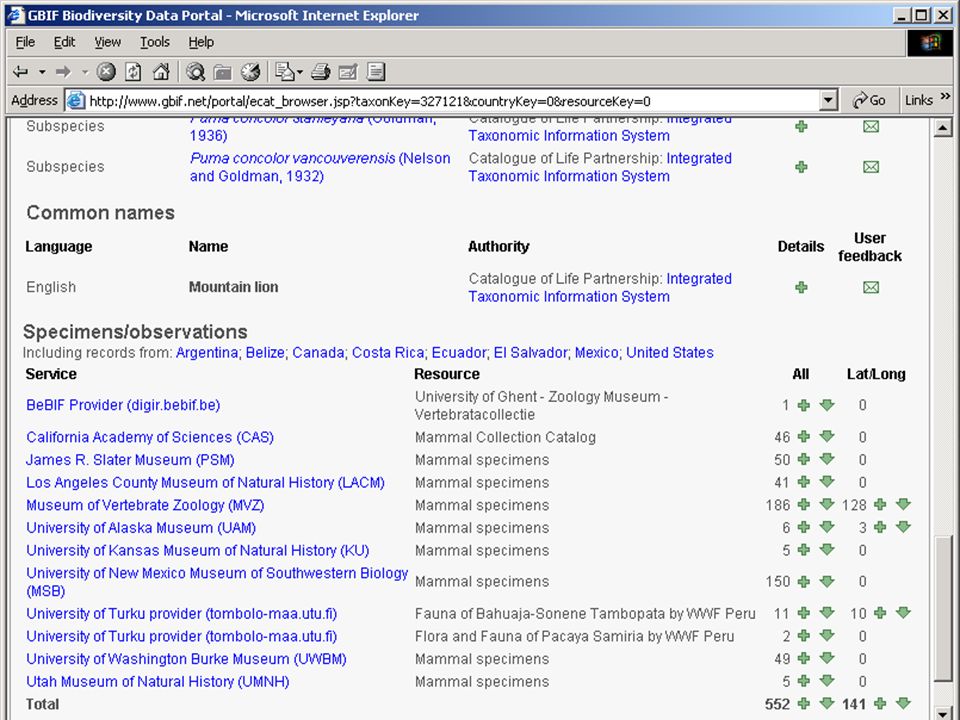Open the Help menu

[201, 42]
